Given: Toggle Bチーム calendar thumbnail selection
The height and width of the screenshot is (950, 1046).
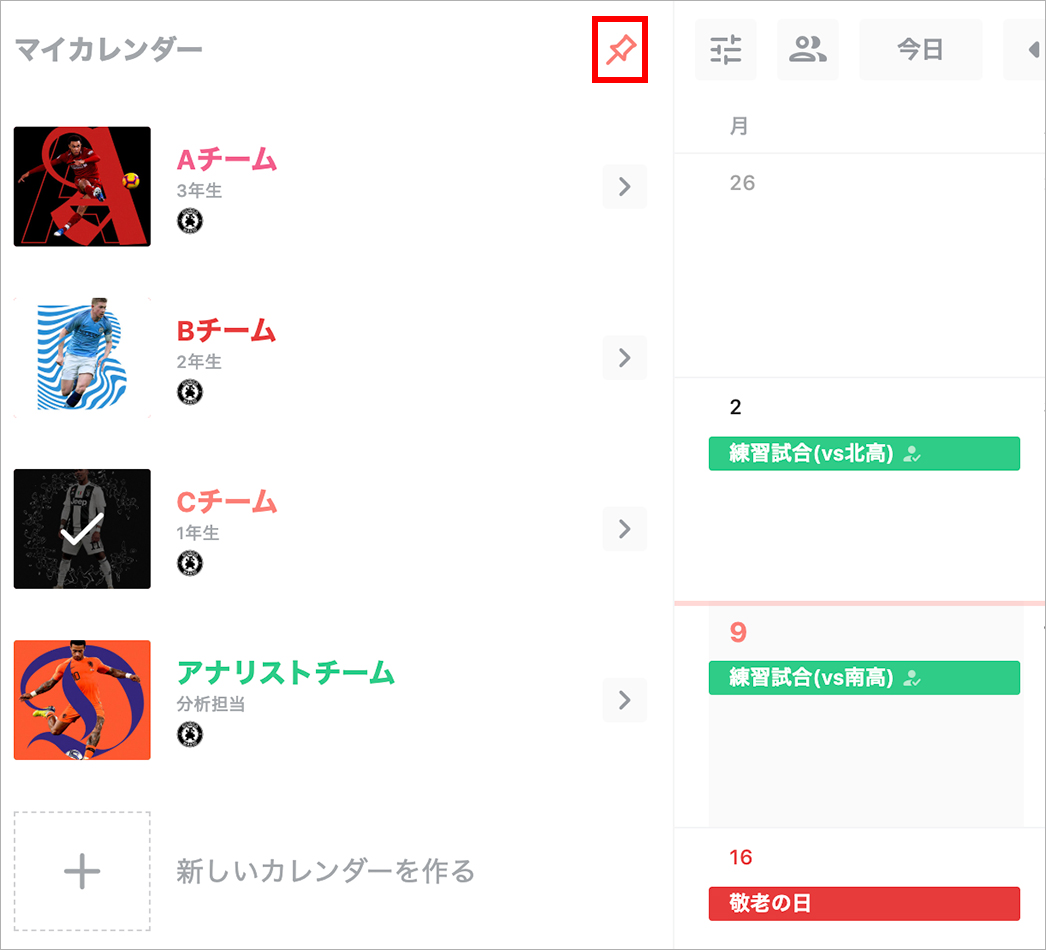Looking at the screenshot, I should coord(82,358).
